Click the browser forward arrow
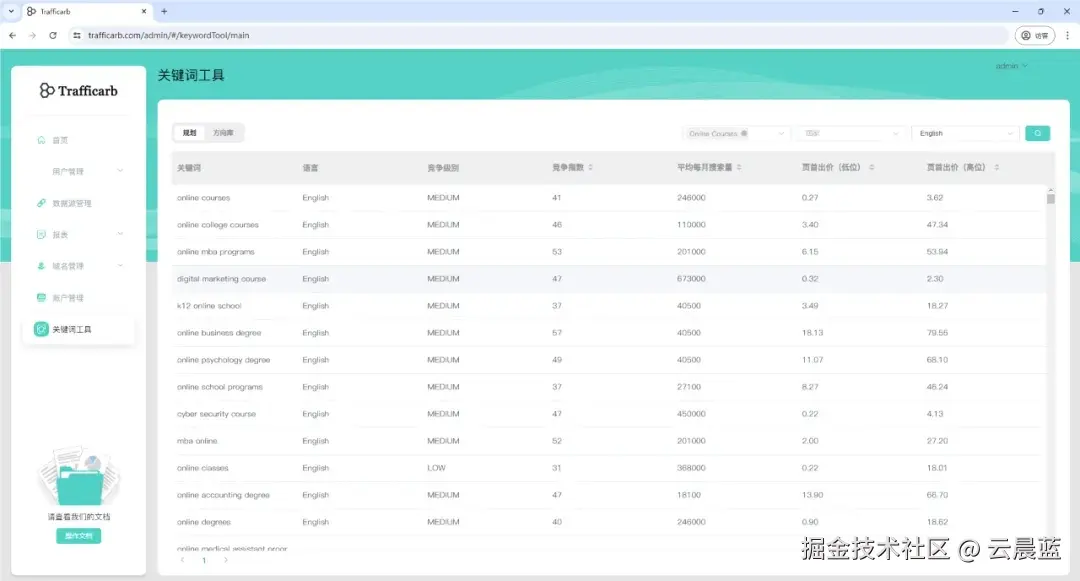 (x=32, y=35)
